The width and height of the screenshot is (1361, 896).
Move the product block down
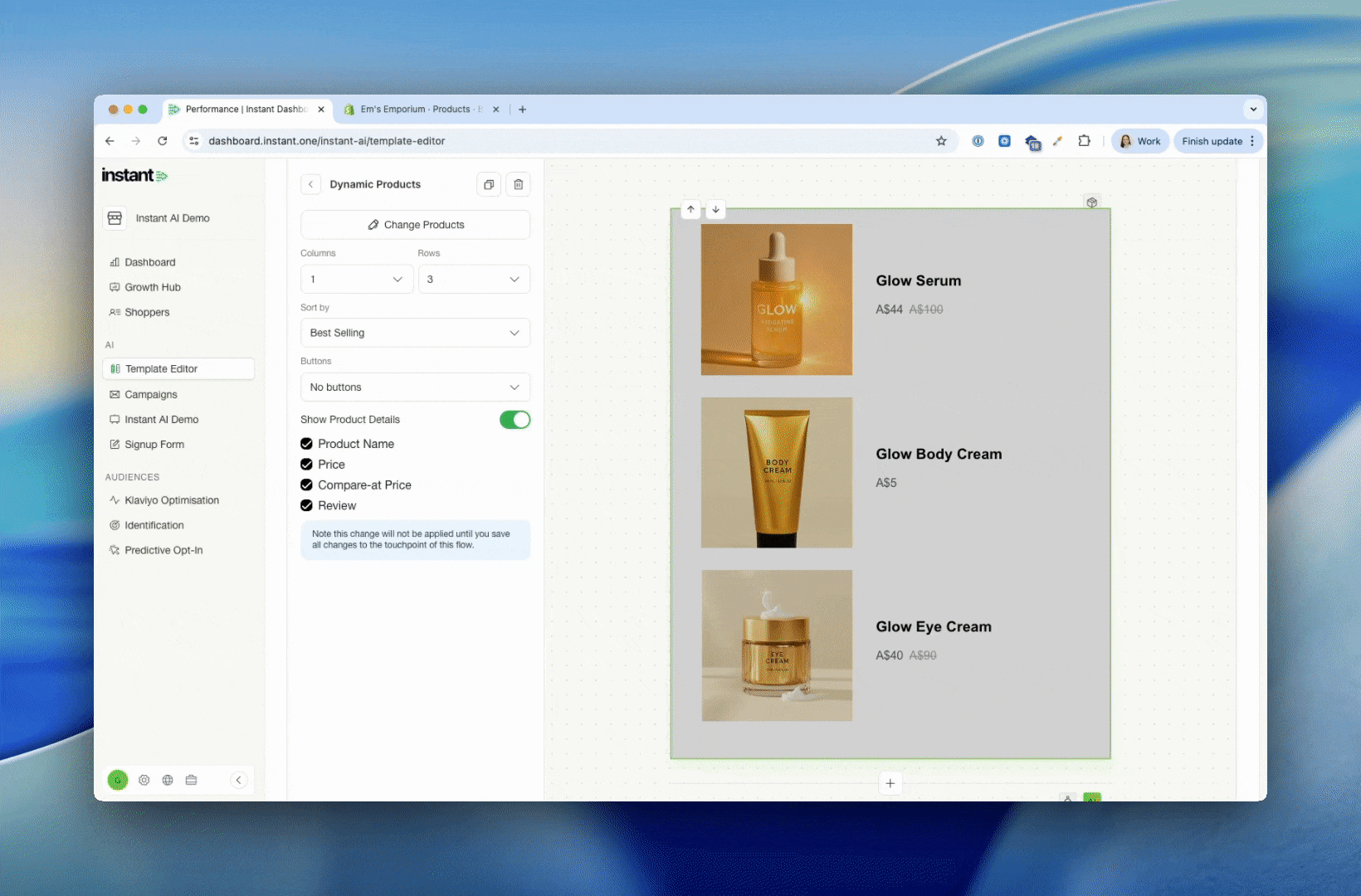[715, 210]
